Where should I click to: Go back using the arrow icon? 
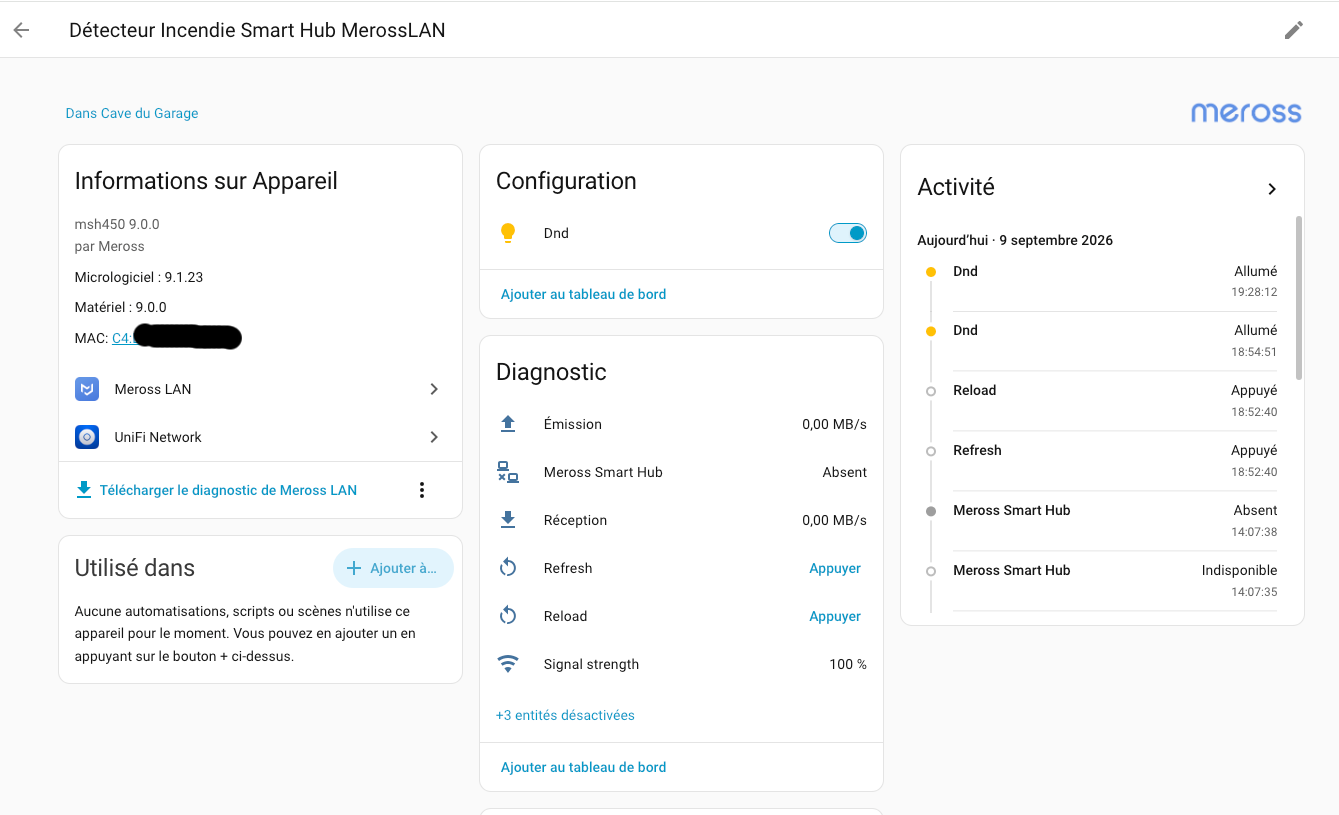click(x=21, y=30)
